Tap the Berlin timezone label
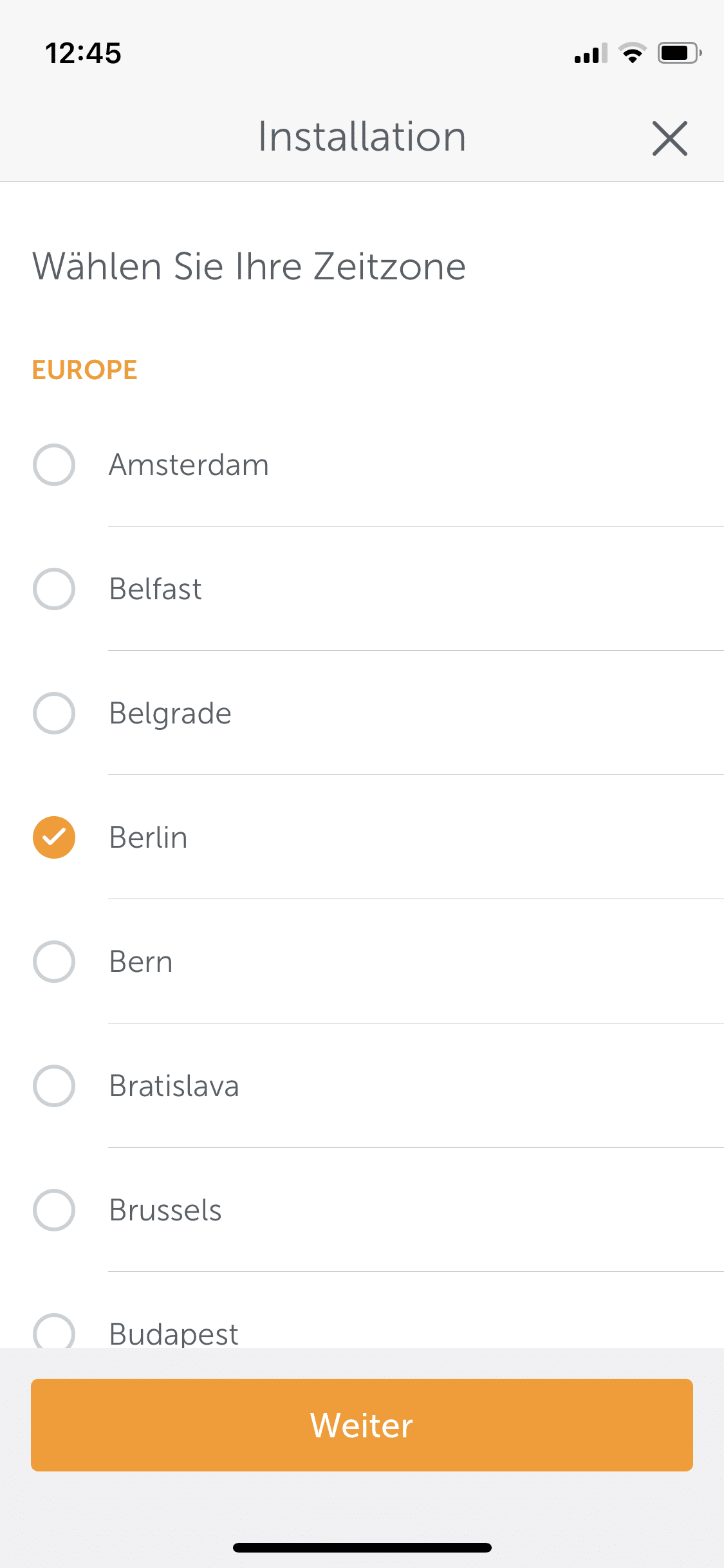724x1568 pixels. 148,837
